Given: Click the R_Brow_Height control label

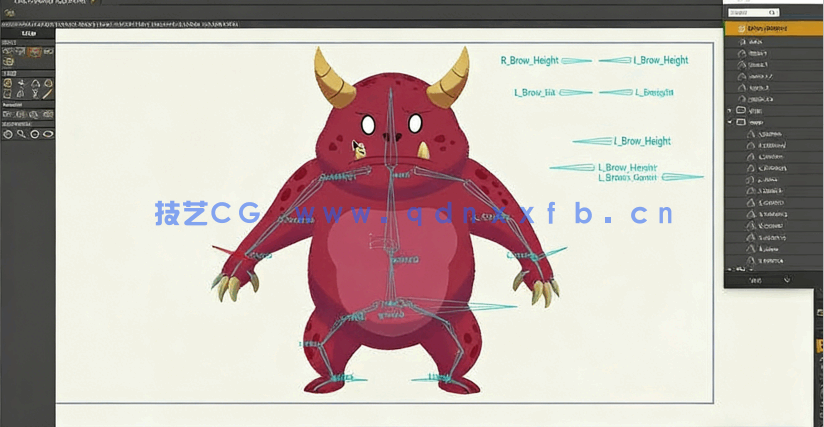Looking at the screenshot, I should (x=529, y=61).
